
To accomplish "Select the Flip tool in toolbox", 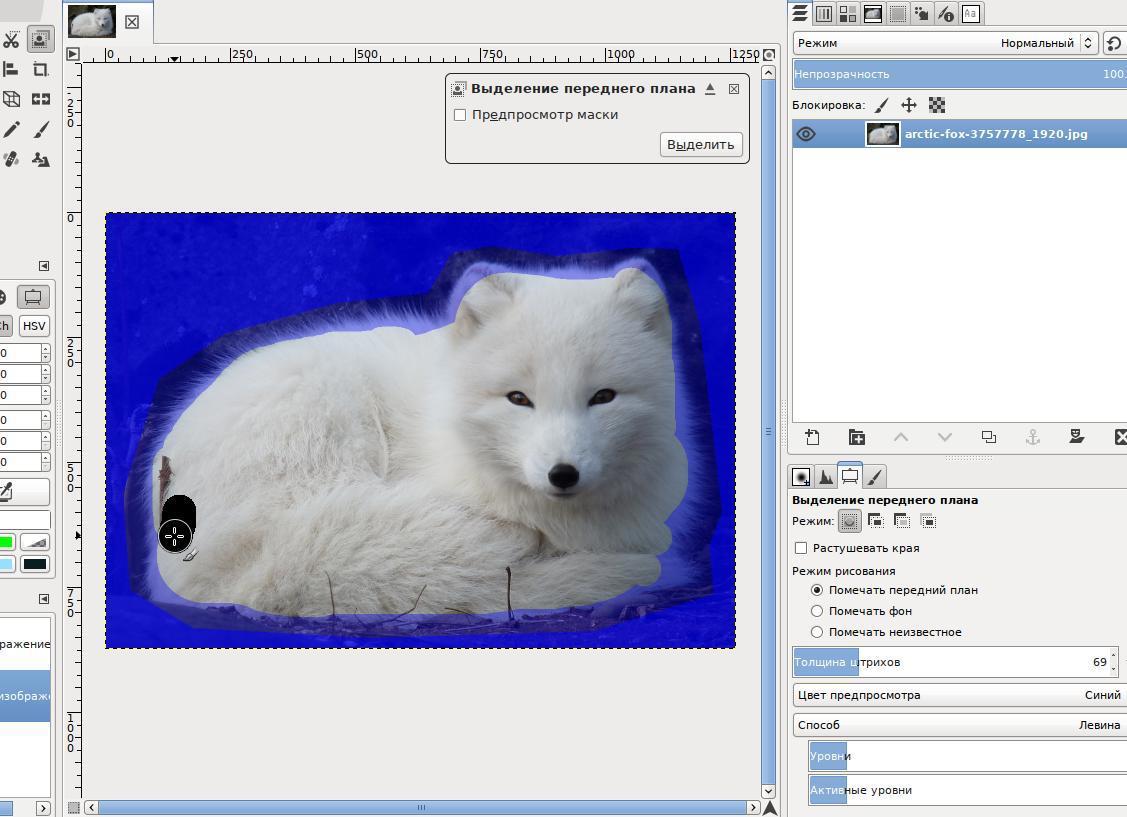I will 41,99.
